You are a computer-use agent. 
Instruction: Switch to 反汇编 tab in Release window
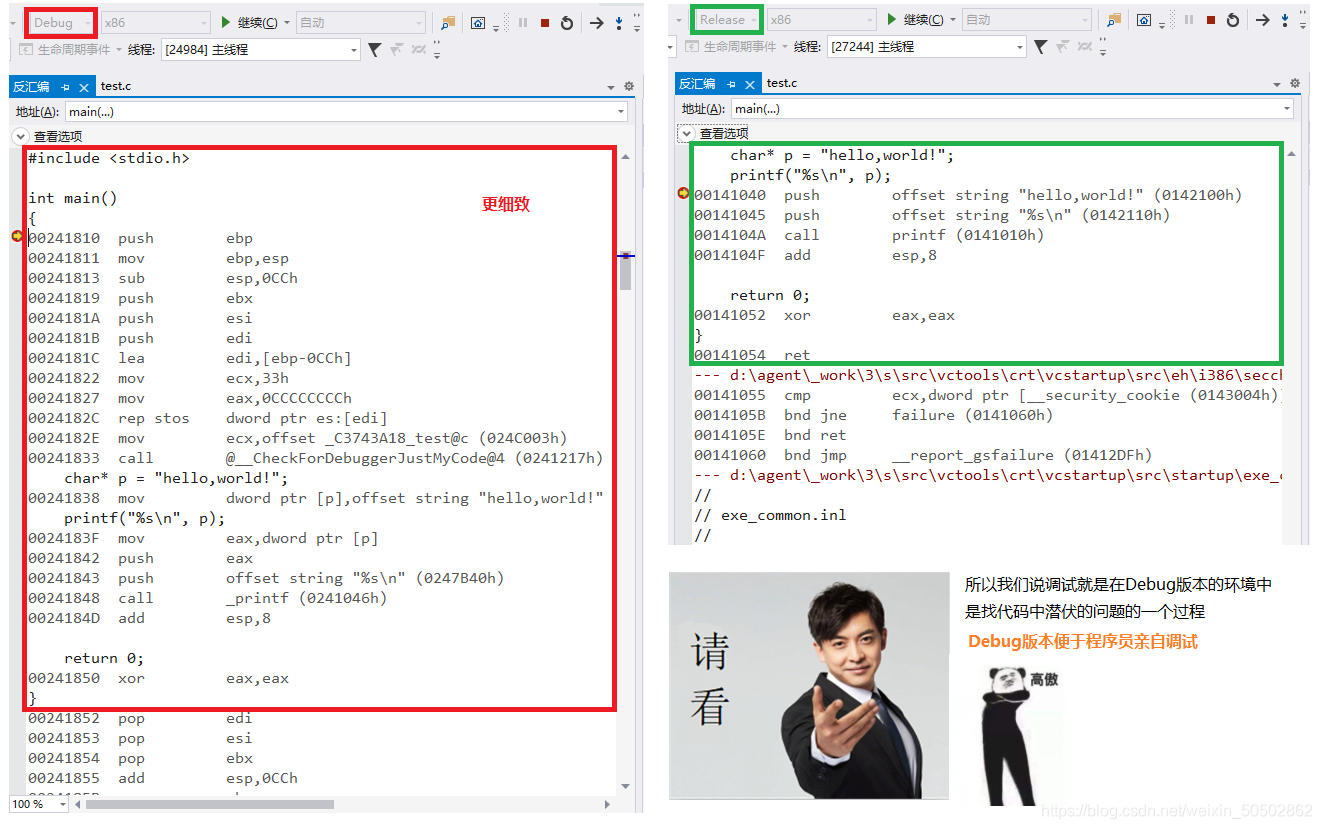(697, 83)
